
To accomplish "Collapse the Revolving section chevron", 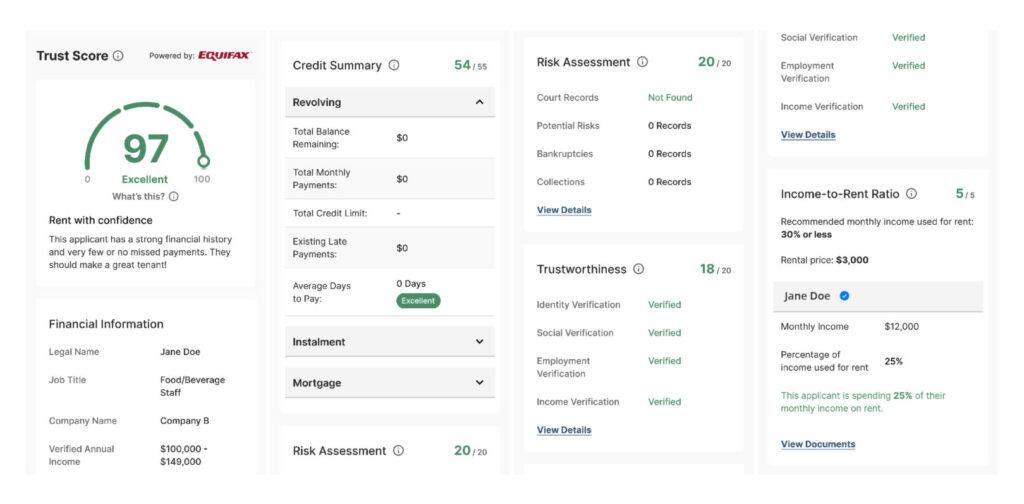I will coord(479,102).
